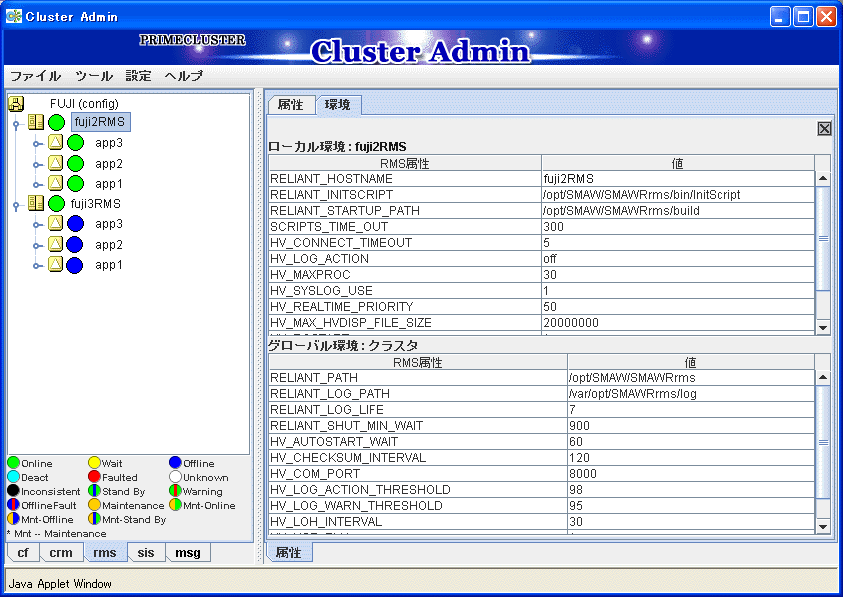Click the FUJI cluster config icon
The width and height of the screenshot is (843, 597).
[x=17, y=104]
